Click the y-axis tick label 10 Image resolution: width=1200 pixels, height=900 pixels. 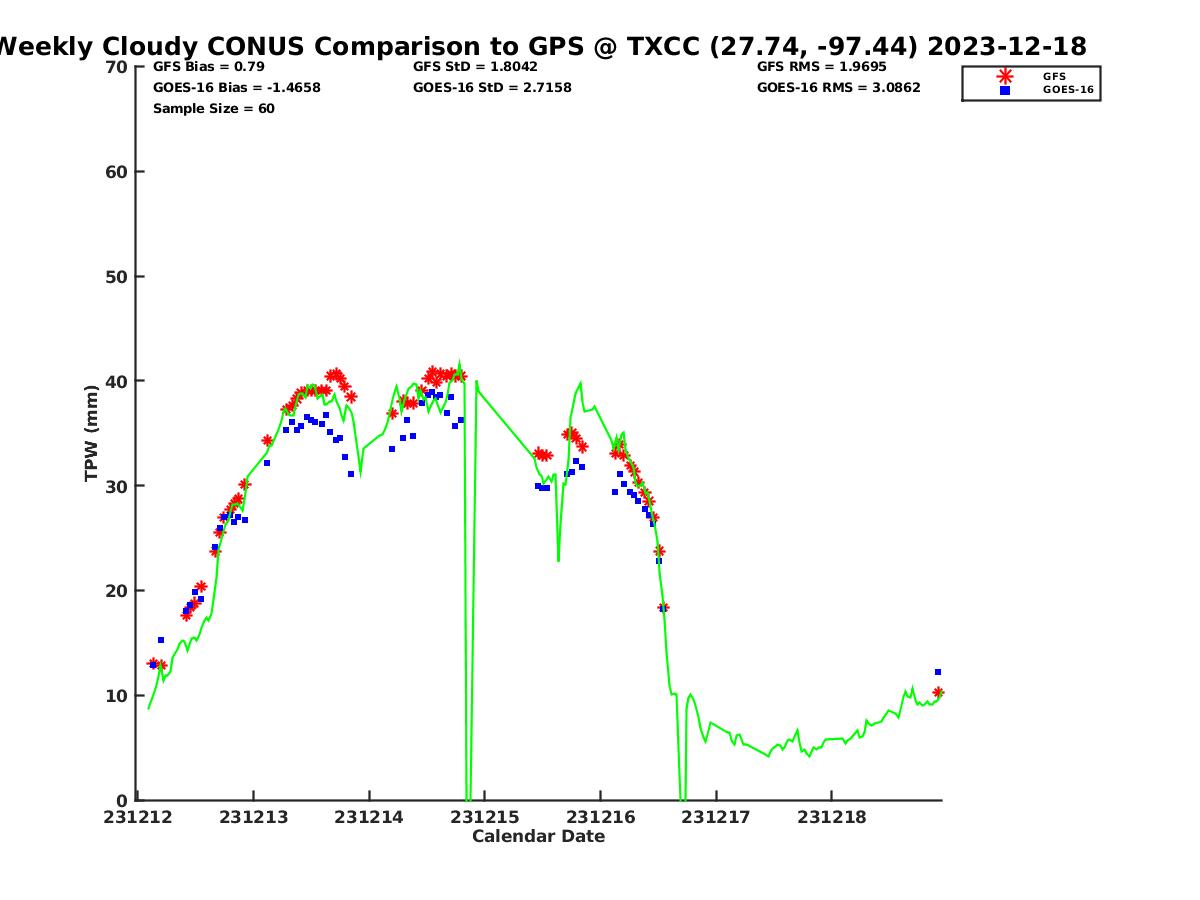coord(117,696)
